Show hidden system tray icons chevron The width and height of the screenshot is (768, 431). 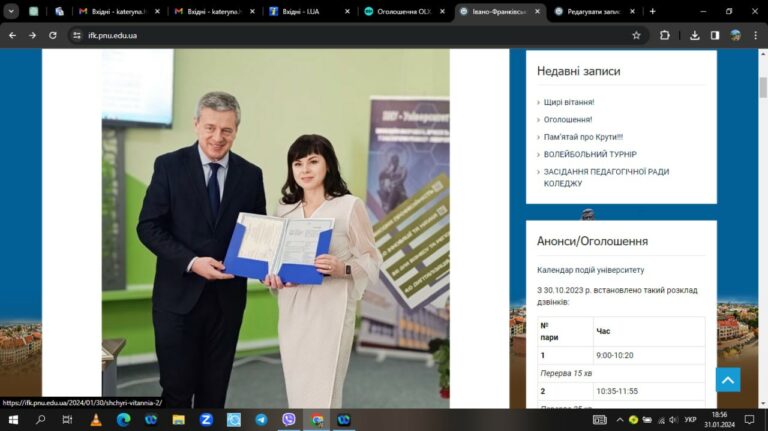(x=620, y=420)
